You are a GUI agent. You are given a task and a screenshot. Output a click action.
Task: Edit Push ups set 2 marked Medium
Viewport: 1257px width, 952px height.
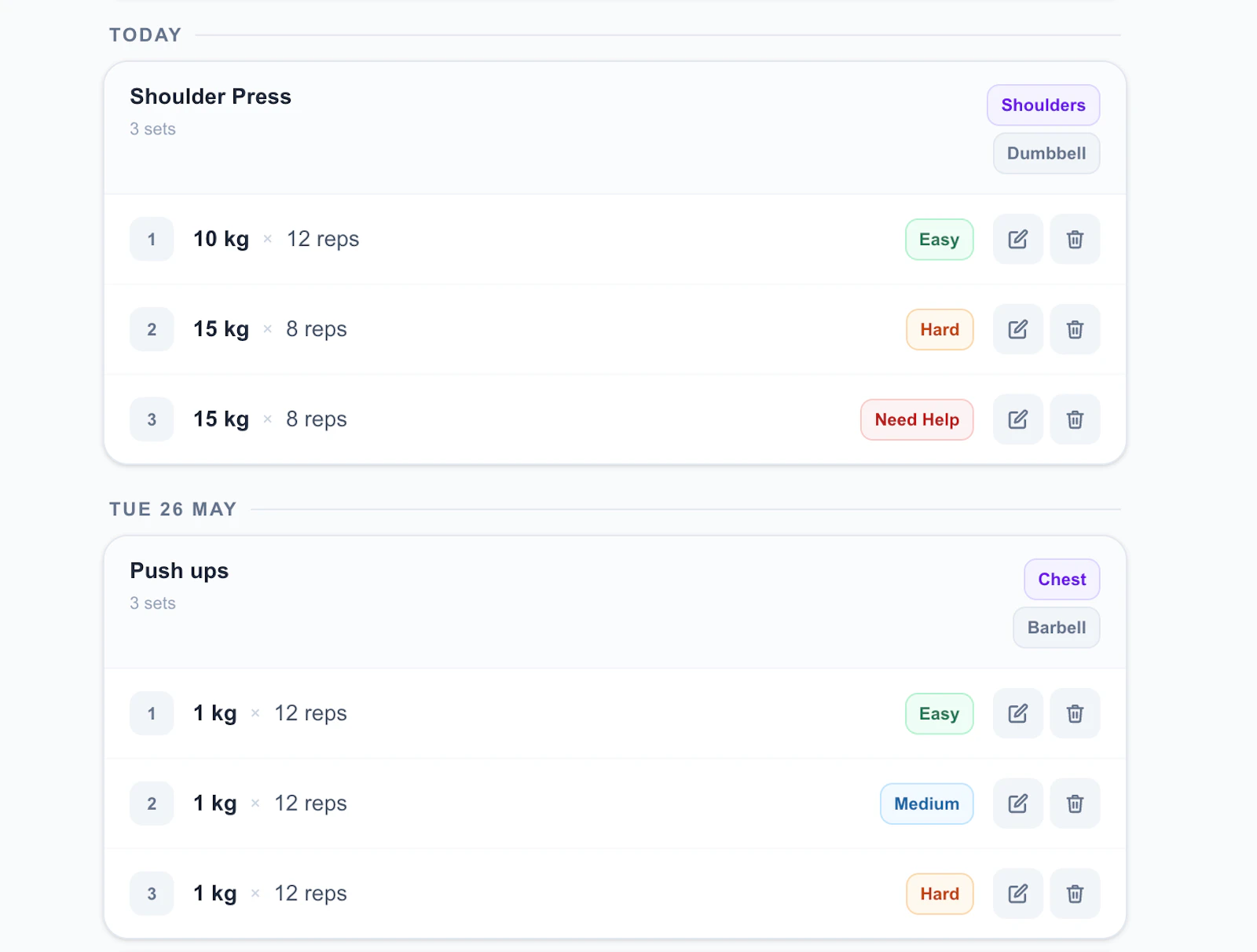[1017, 804]
